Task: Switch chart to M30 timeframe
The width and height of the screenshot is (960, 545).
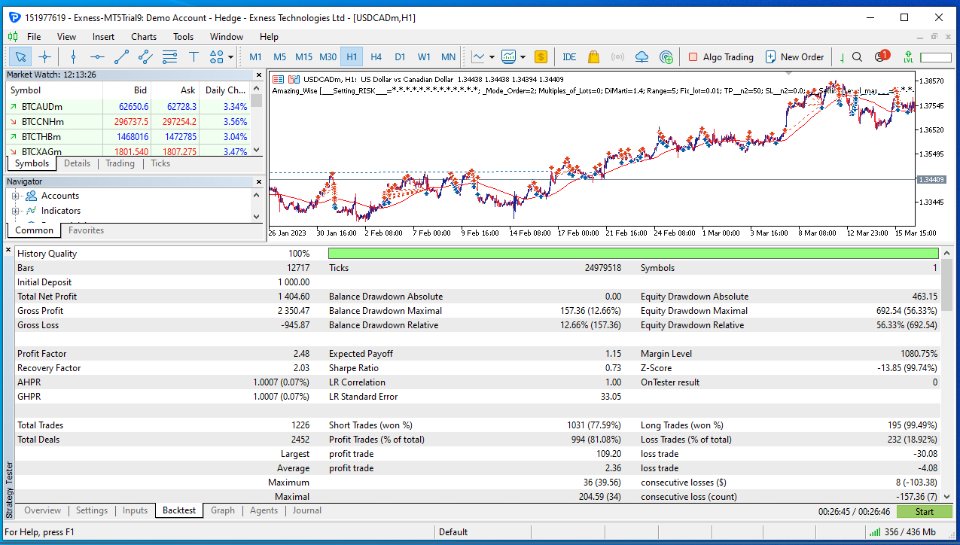Action: tap(328, 57)
